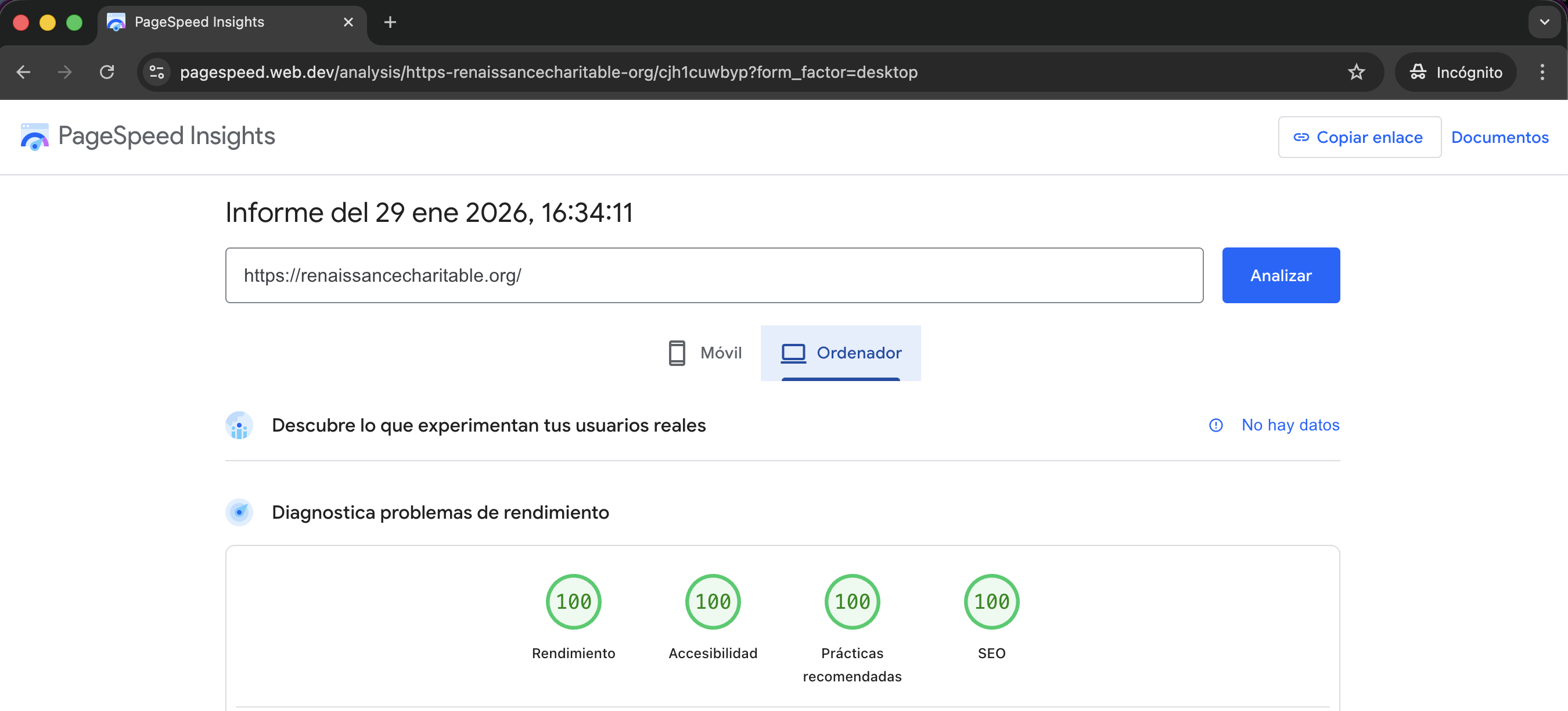Click the info icon next to No hay datos

tap(1215, 425)
